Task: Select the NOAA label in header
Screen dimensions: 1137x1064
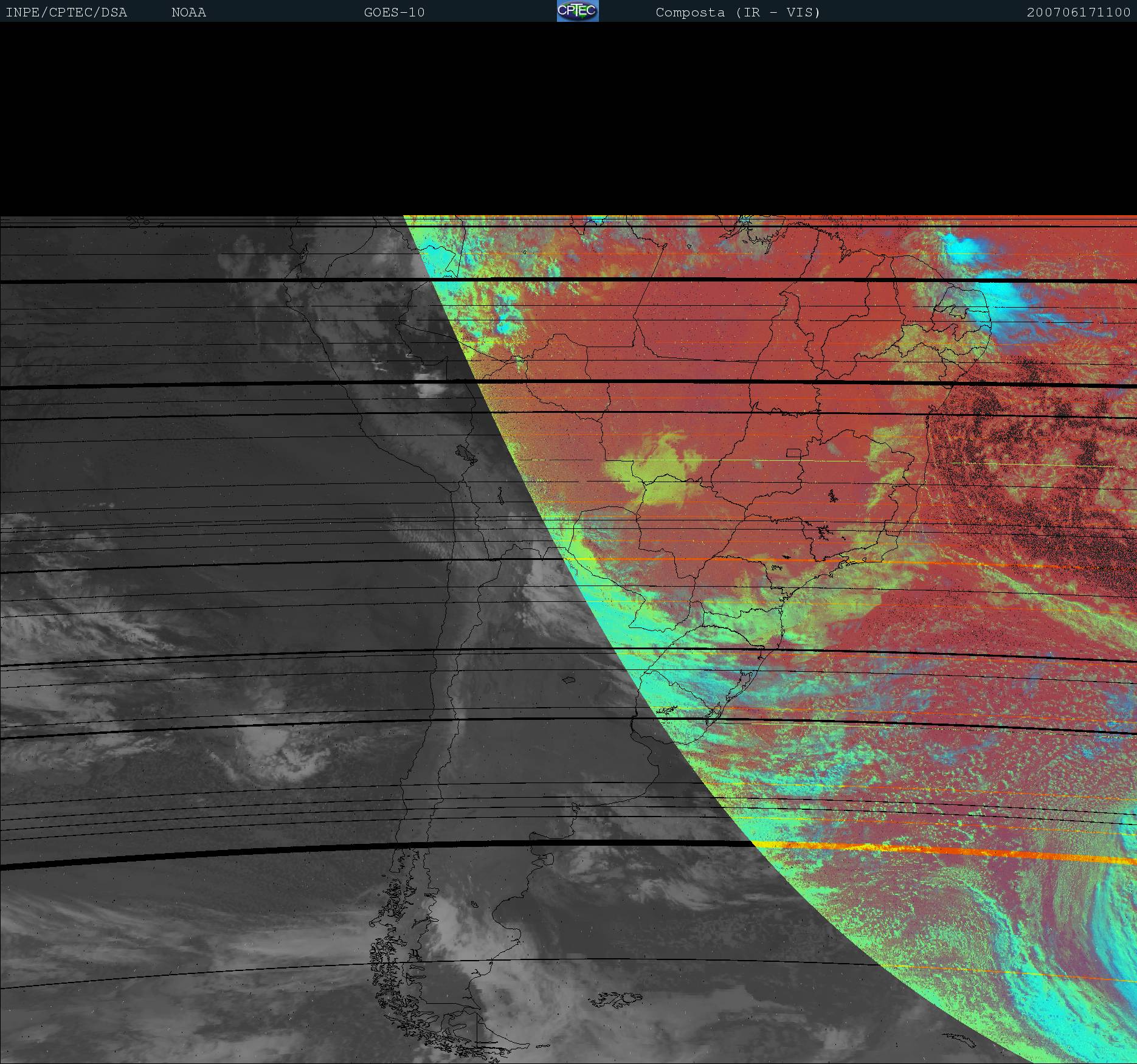Action: 188,12
